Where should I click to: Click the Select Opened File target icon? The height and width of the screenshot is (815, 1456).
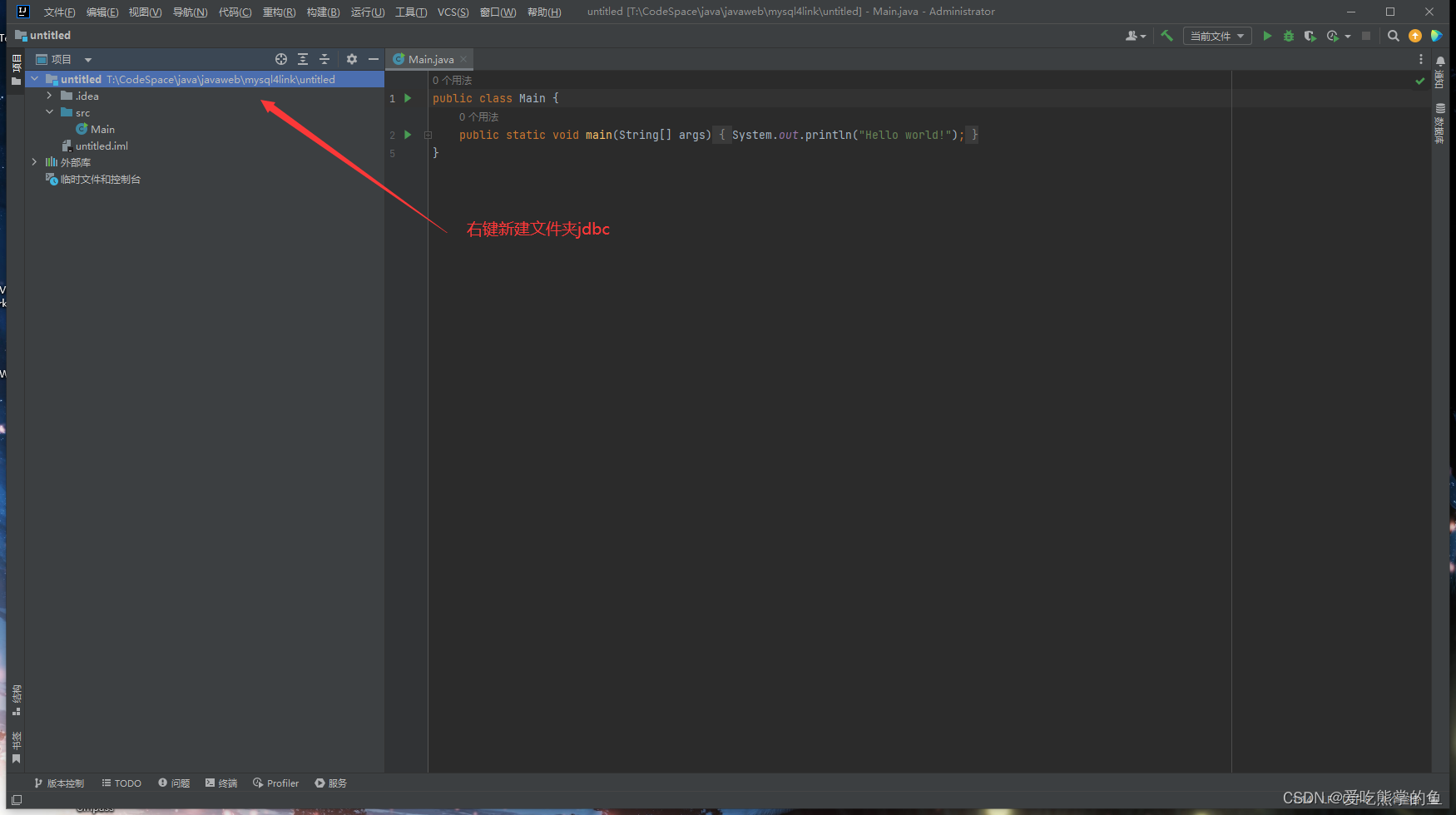[x=281, y=59]
